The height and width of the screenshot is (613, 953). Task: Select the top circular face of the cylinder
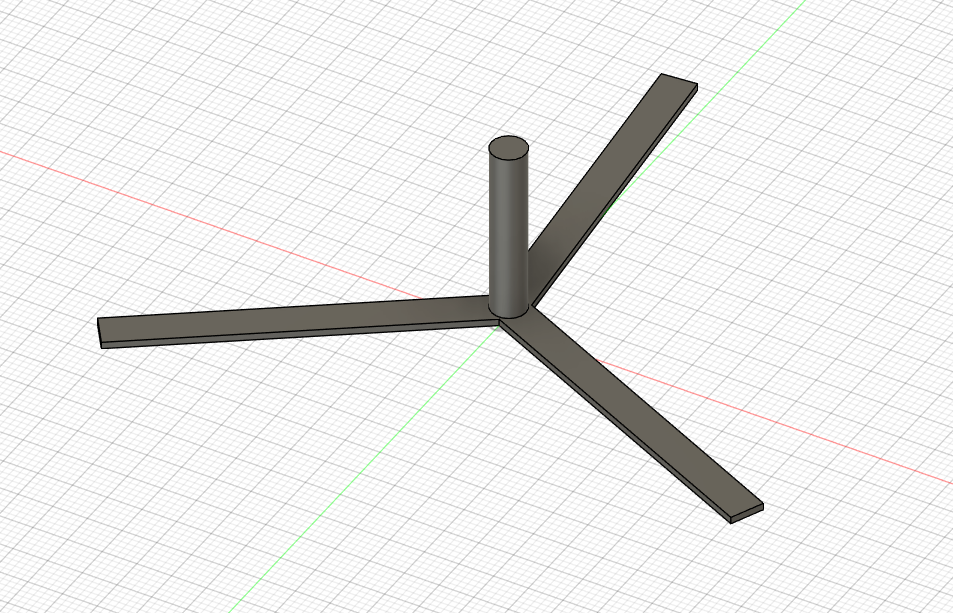(x=508, y=148)
